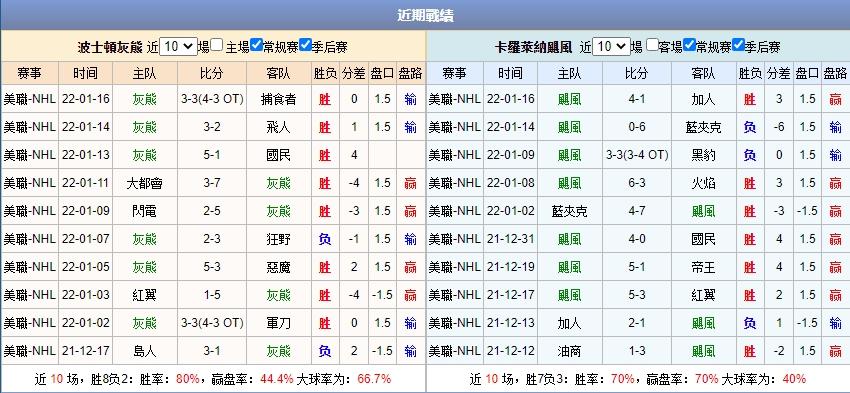Screen dimensions: 850x393
Task: Click the left table 盘路 column header
Action: click(410, 73)
